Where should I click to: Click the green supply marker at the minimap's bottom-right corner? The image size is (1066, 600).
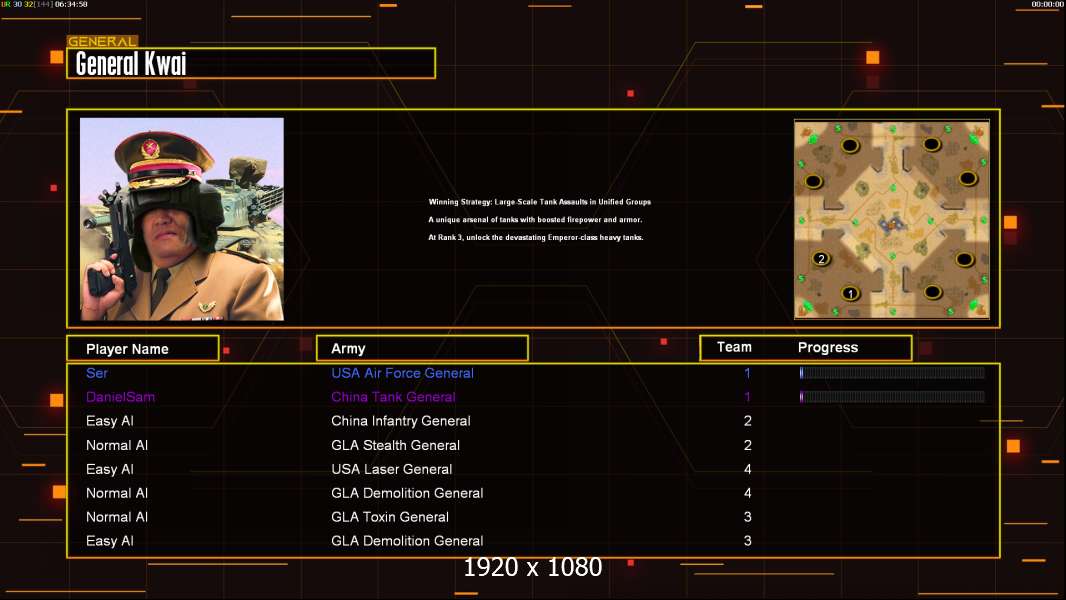(973, 305)
